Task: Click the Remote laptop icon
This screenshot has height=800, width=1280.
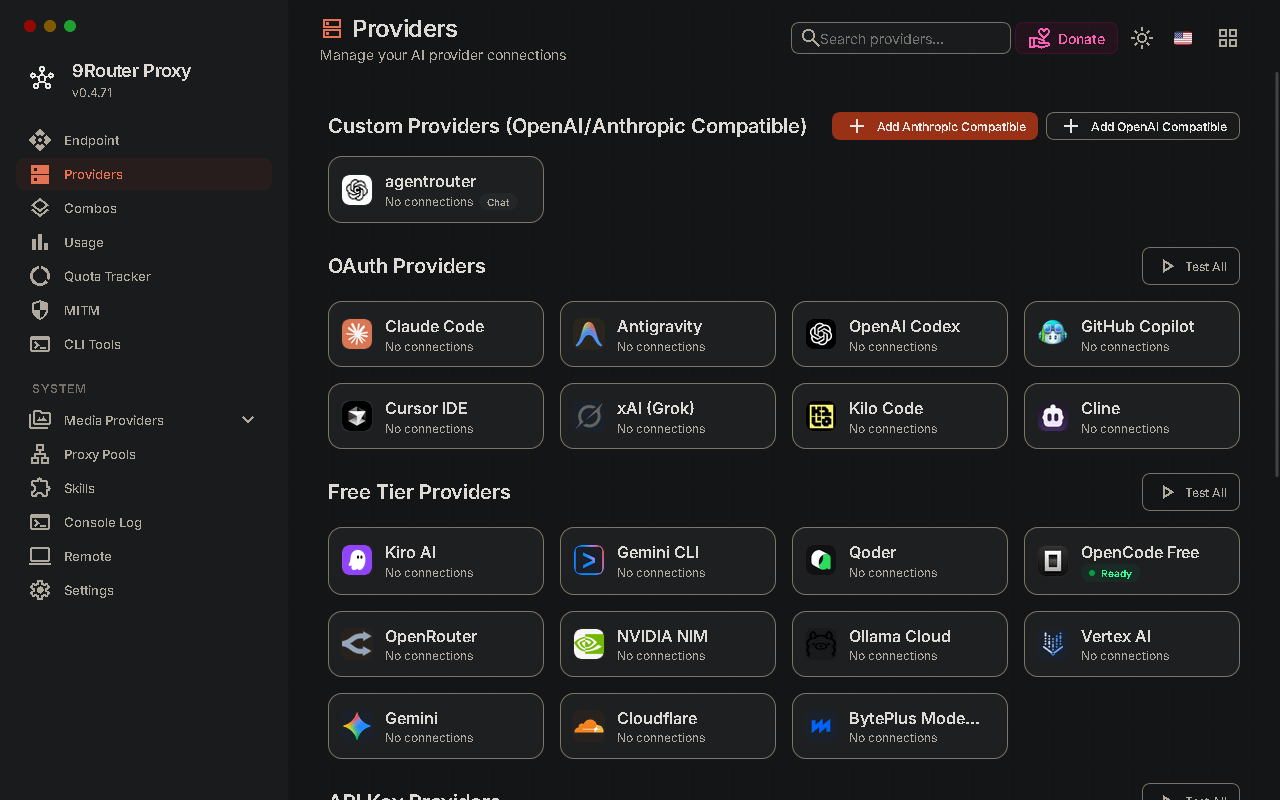Action: click(40, 556)
